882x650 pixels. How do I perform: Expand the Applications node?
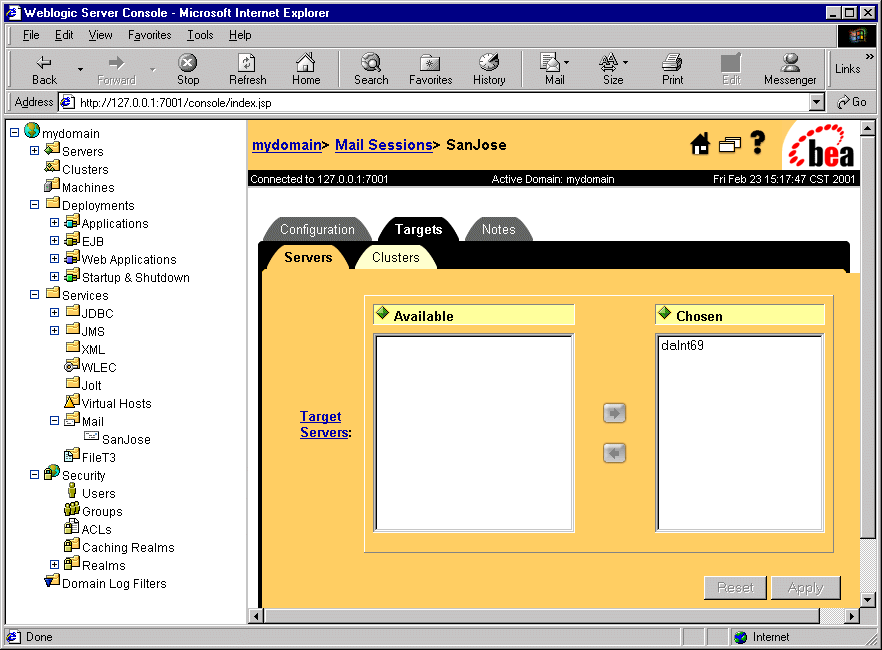55,223
